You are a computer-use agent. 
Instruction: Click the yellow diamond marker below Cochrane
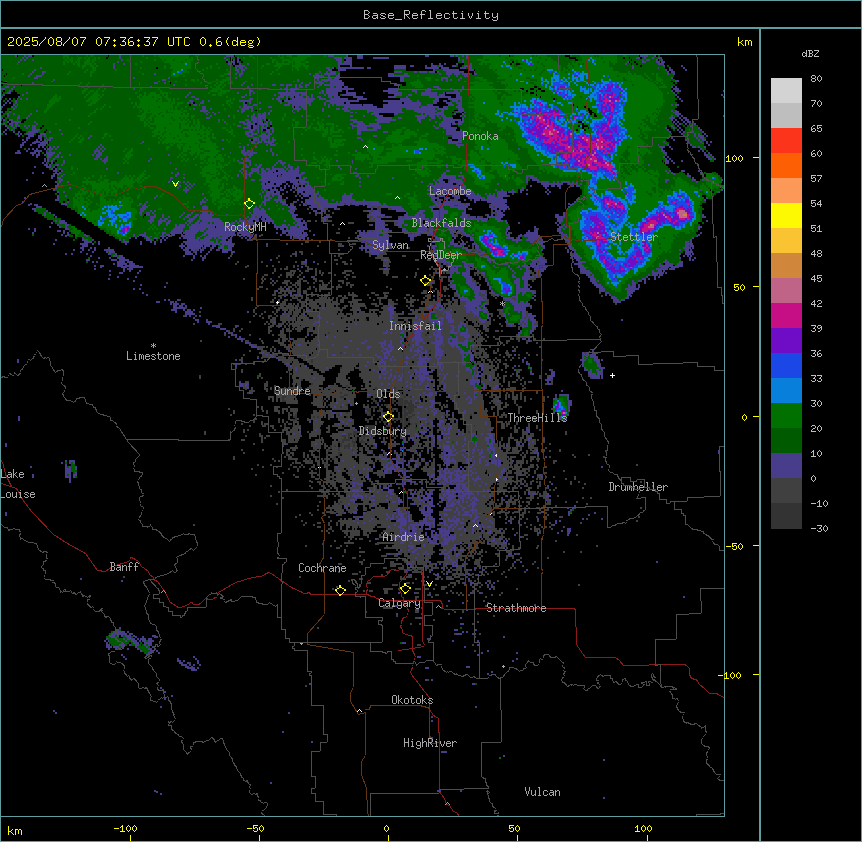click(x=340, y=590)
